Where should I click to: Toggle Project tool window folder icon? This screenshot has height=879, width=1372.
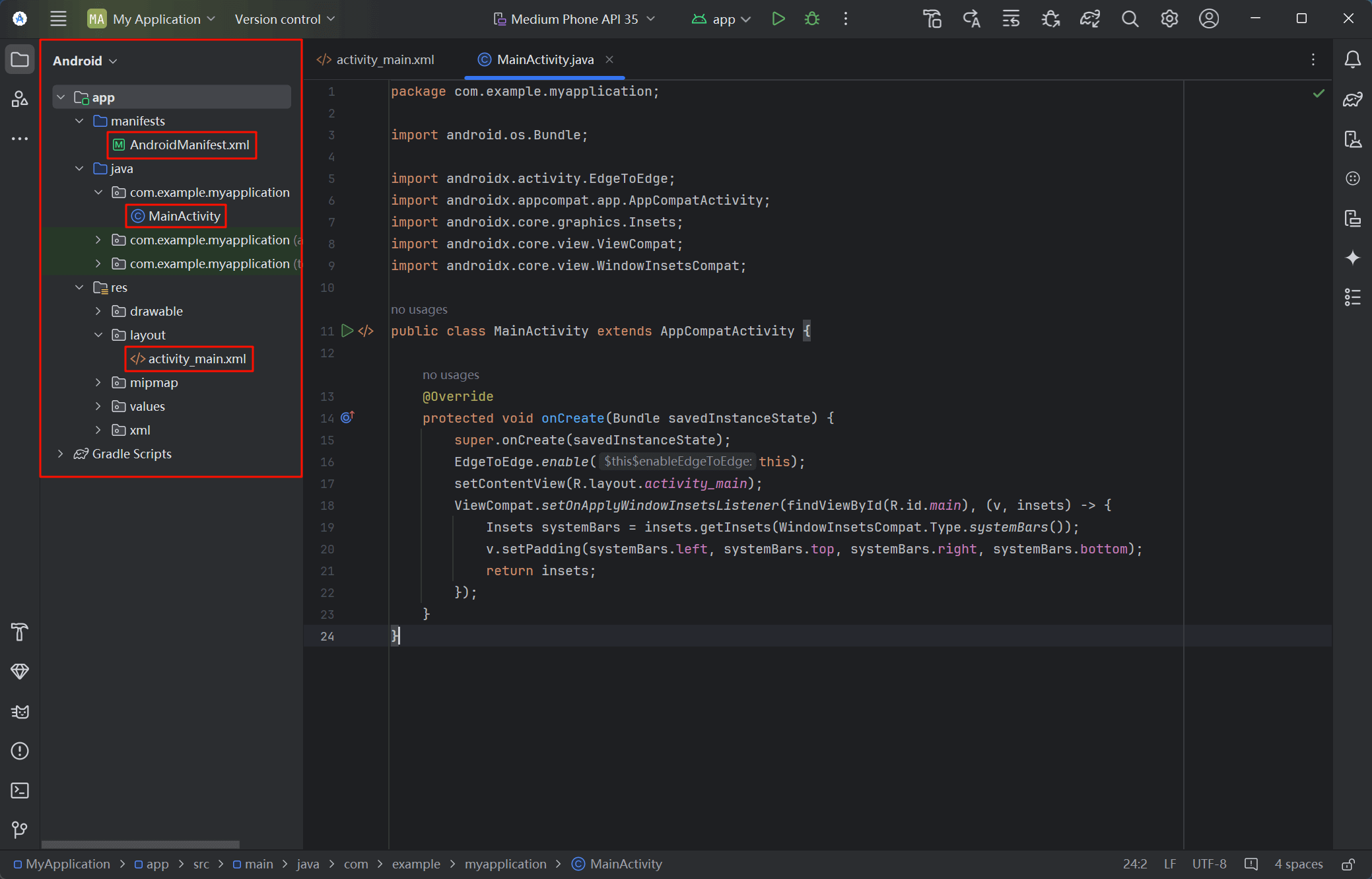20,60
